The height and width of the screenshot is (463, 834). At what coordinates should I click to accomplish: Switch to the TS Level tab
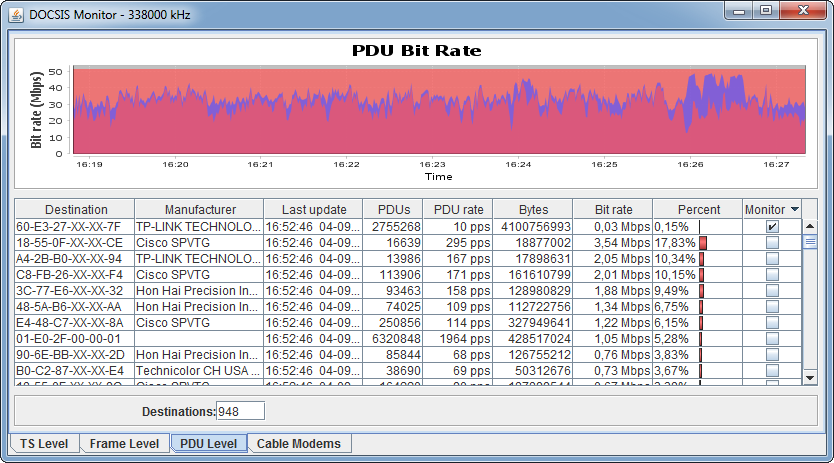(44, 444)
